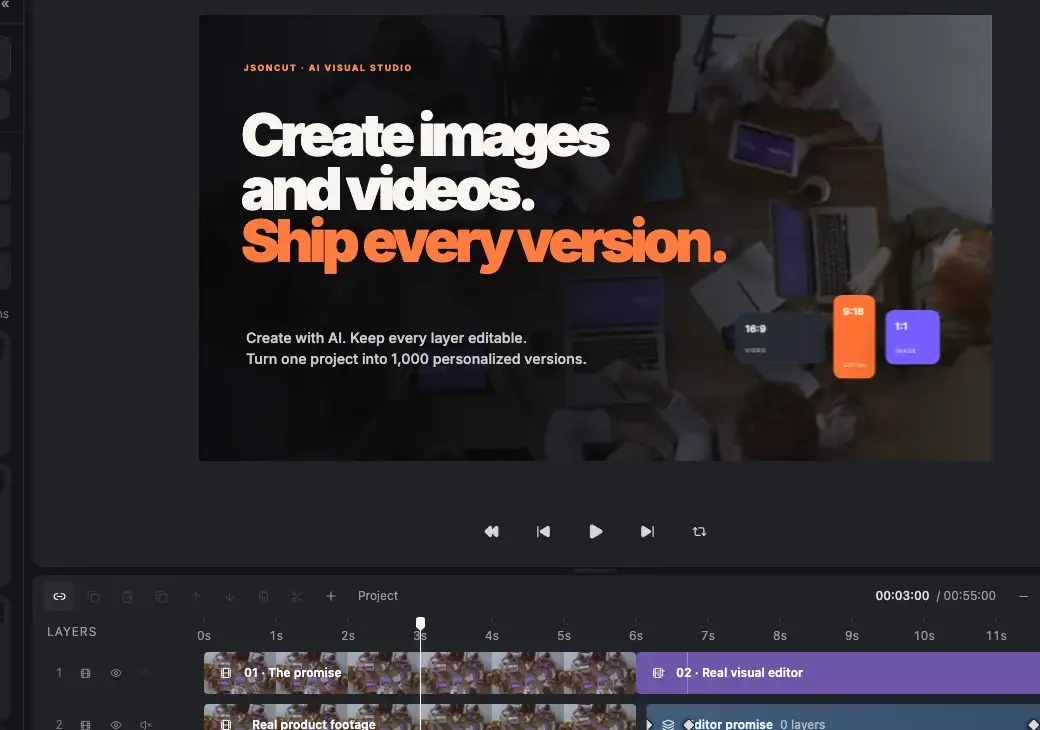Click the layer 1 number label
This screenshot has width=1040, height=730.
[59, 673]
